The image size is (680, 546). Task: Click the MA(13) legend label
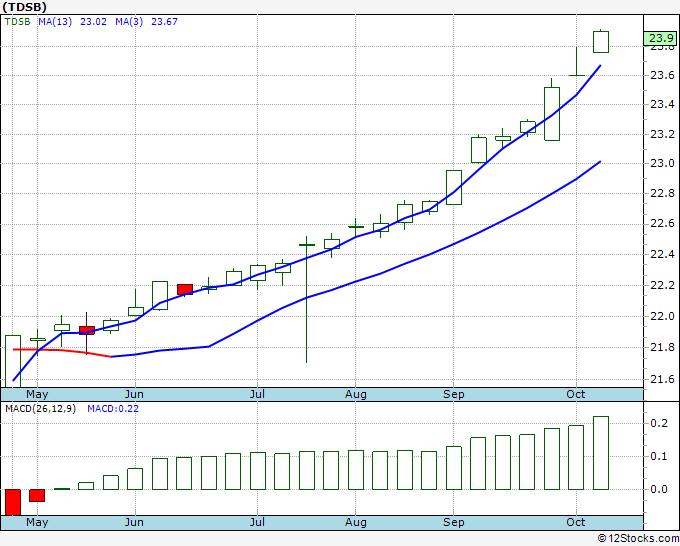[x=55, y=22]
